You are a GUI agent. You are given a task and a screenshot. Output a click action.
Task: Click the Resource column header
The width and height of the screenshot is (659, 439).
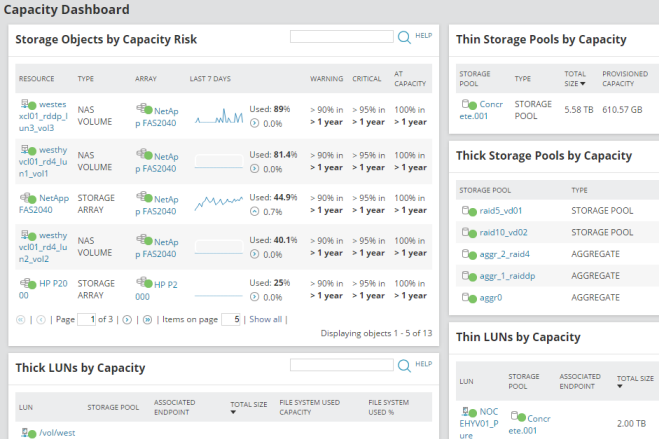coord(37,78)
